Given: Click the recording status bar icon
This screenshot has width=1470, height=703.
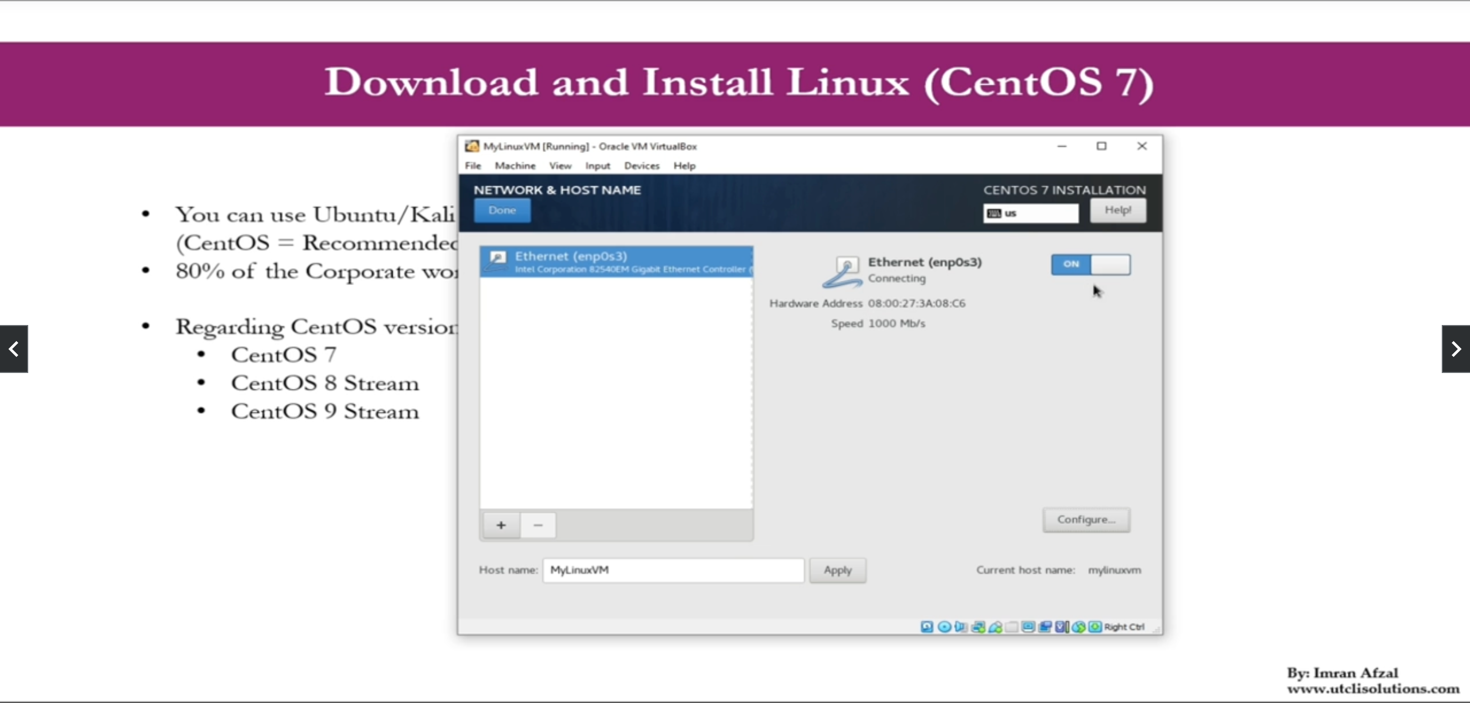Looking at the screenshot, I should (1045, 627).
